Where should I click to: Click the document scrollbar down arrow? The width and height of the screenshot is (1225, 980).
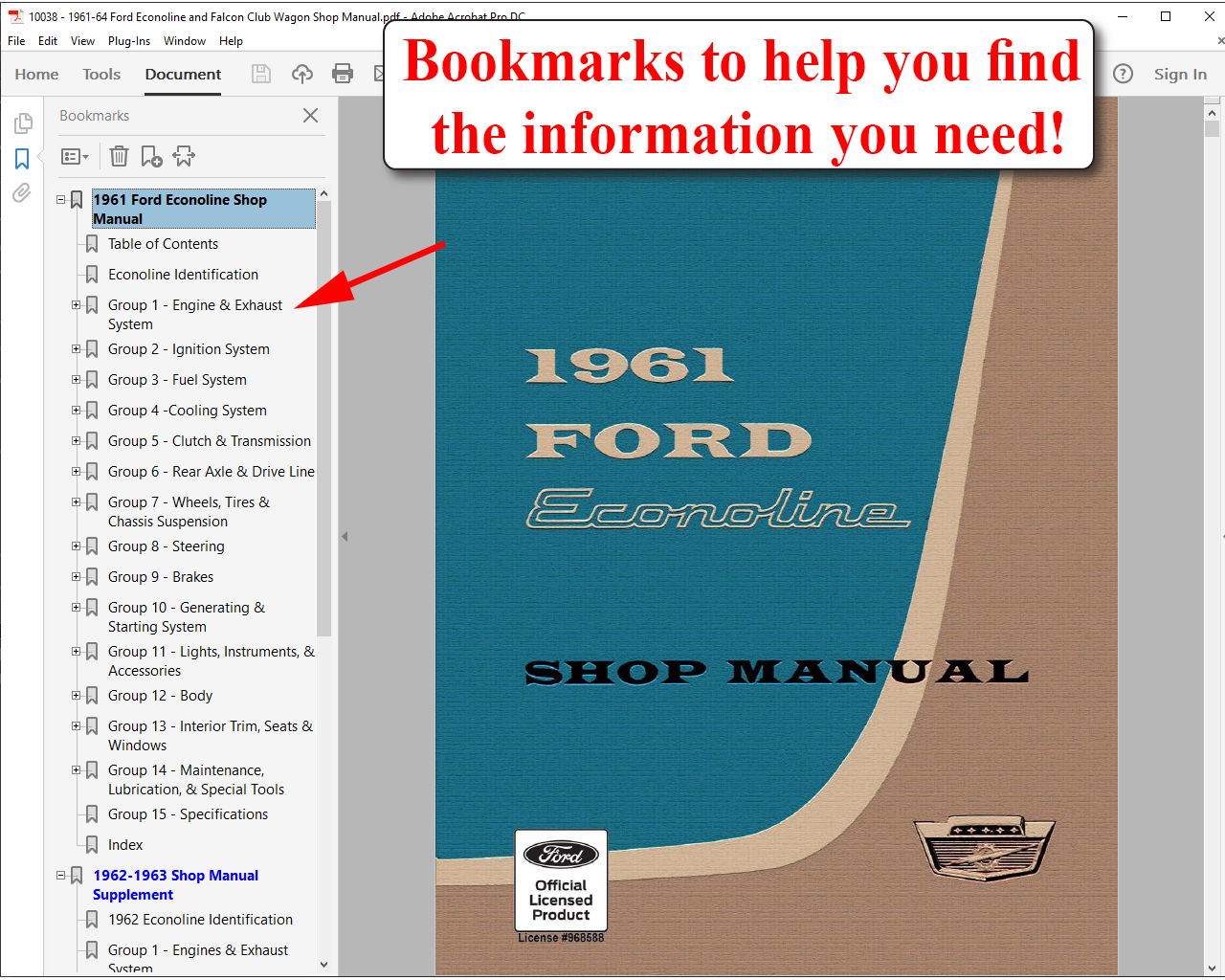click(x=1213, y=967)
